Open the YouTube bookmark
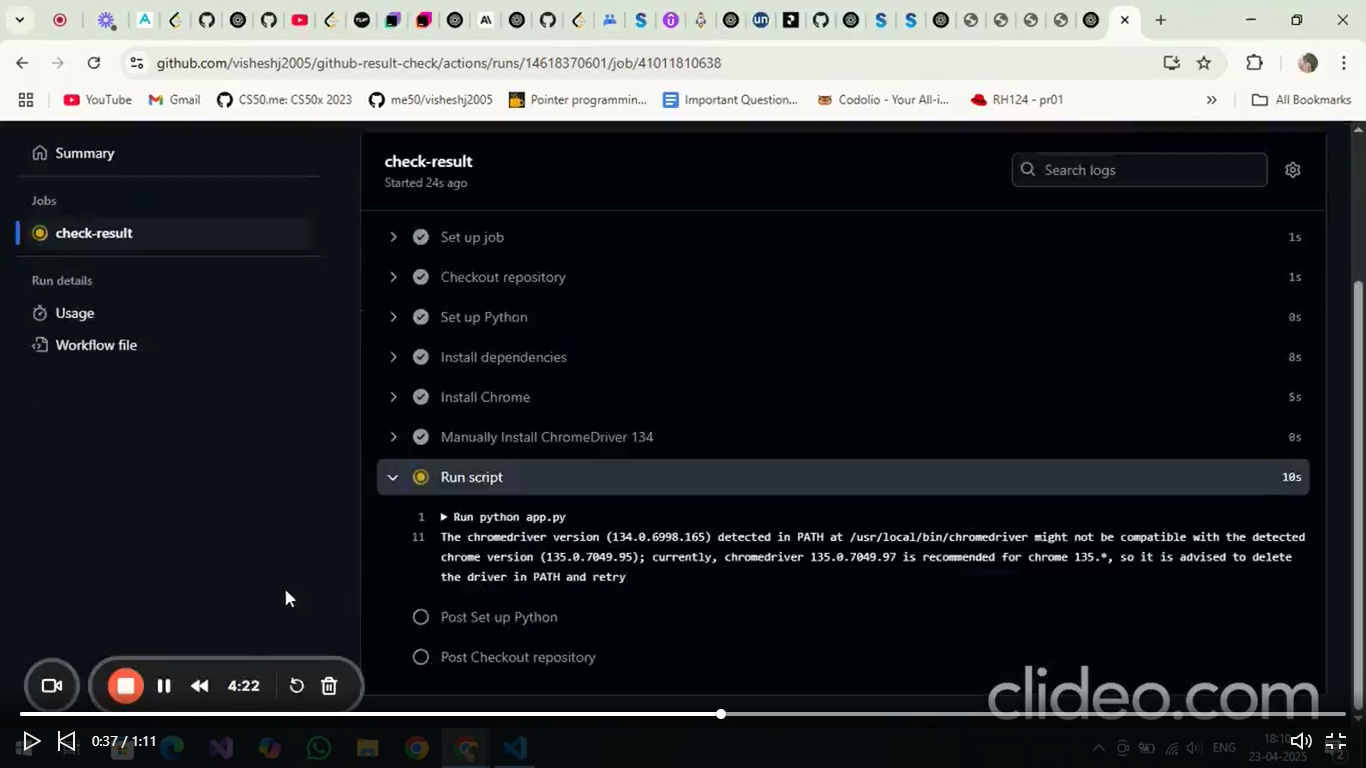The width and height of the screenshot is (1366, 768). tap(98, 100)
